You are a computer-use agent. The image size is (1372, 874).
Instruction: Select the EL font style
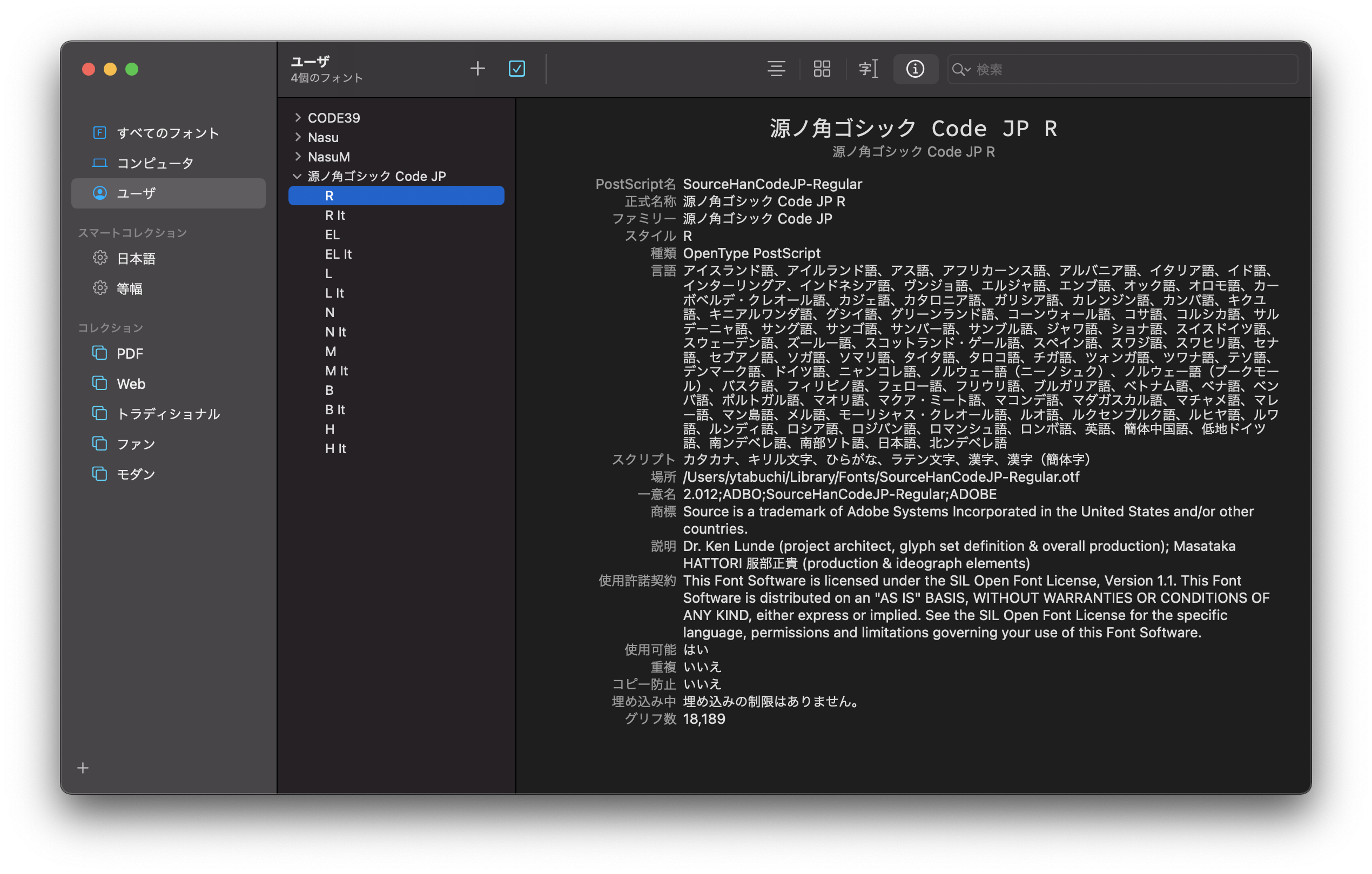point(396,234)
